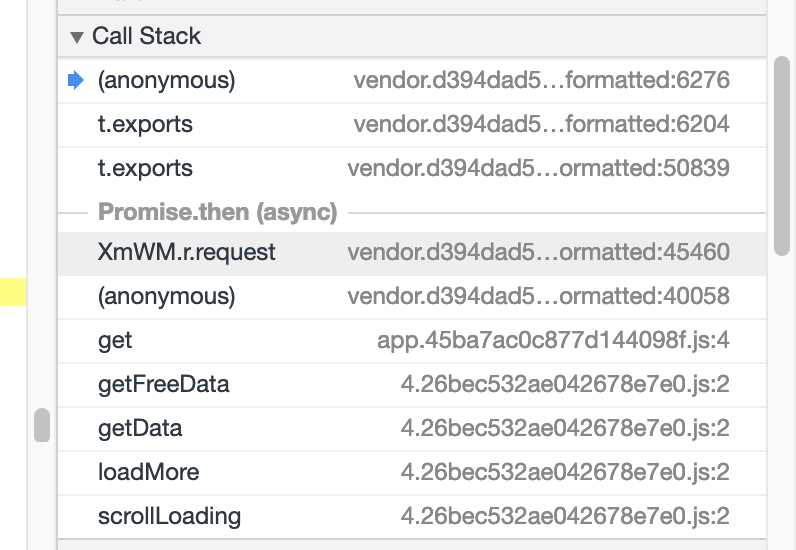Click the Promise.then (async) separator label

click(217, 212)
